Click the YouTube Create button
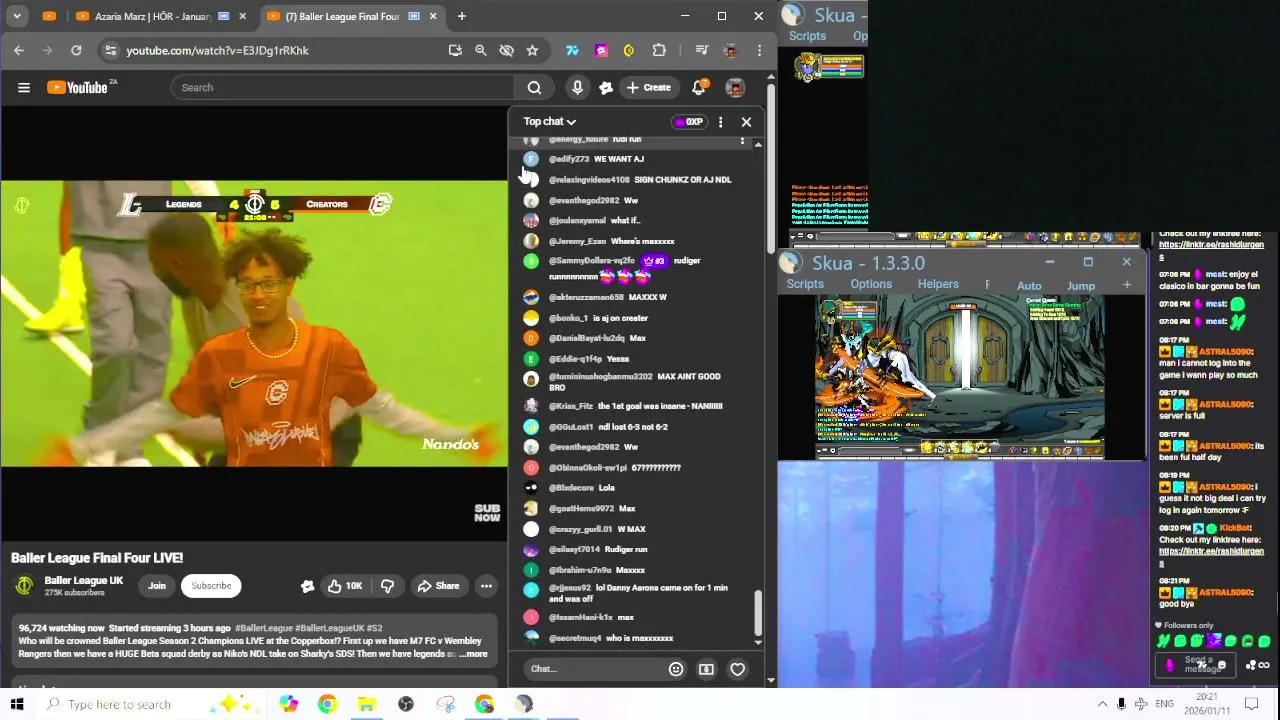This screenshot has width=1280, height=720. (648, 87)
